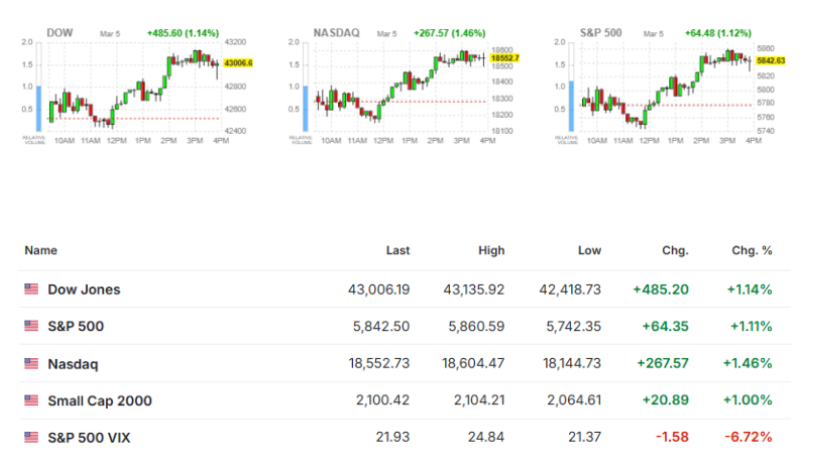Select Dow Jones percent change +1.14%

pyautogui.click(x=749, y=289)
